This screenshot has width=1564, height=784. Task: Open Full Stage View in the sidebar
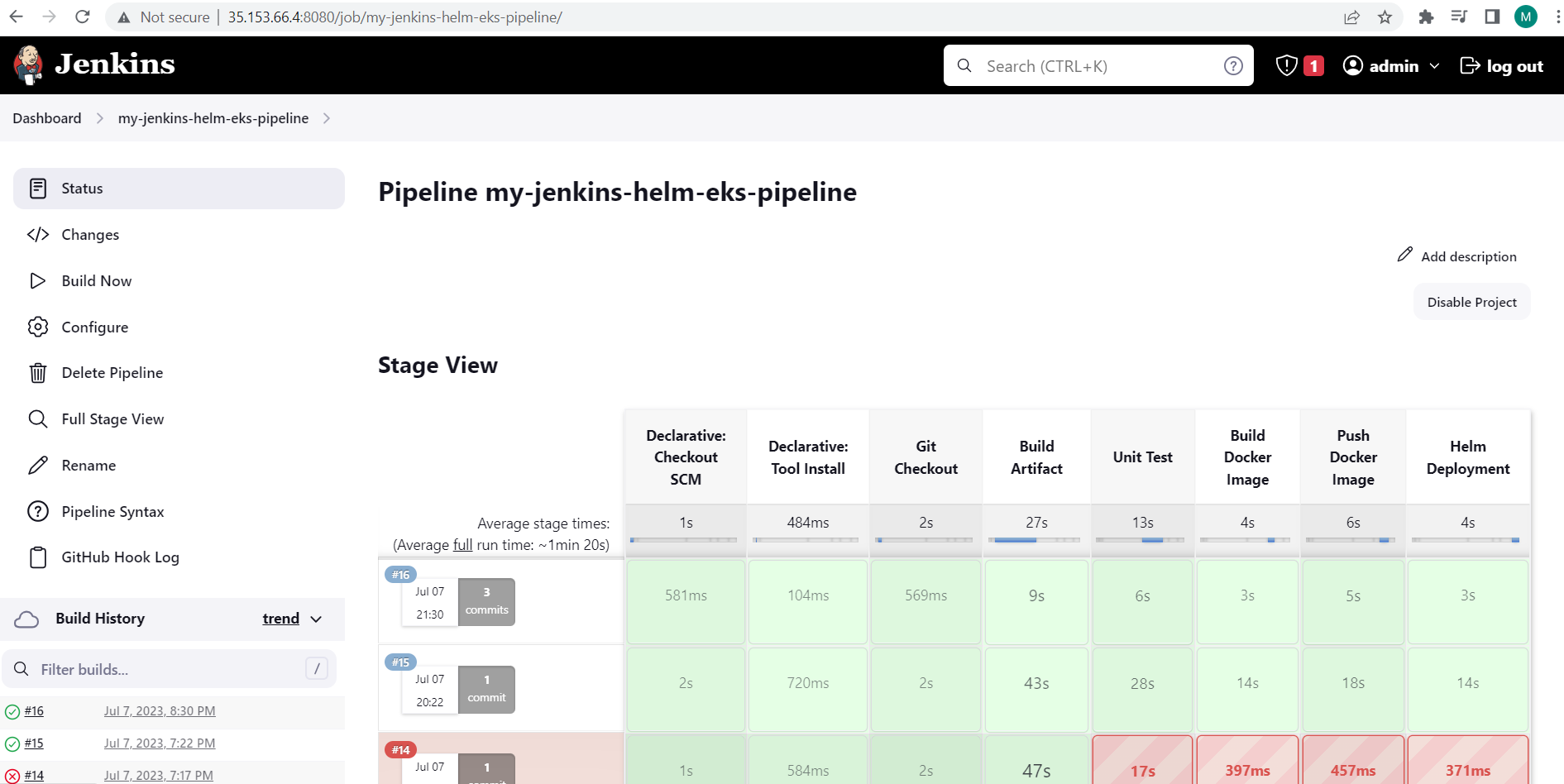click(179, 419)
